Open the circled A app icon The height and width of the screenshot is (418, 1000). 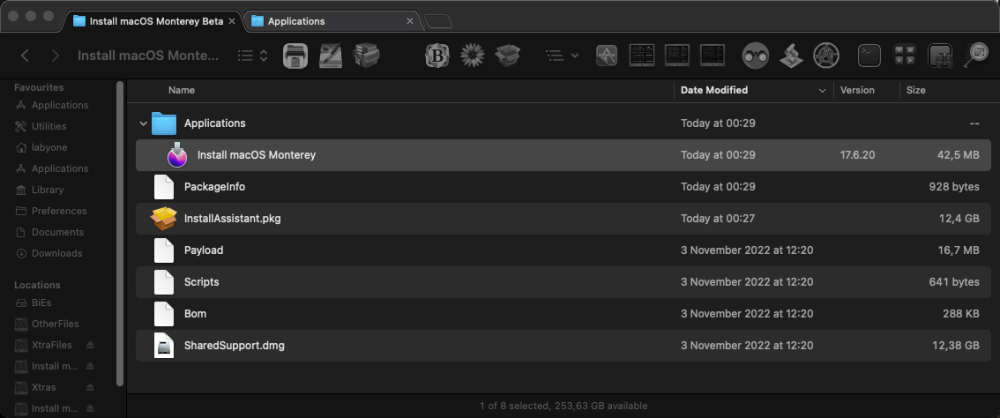coord(826,56)
